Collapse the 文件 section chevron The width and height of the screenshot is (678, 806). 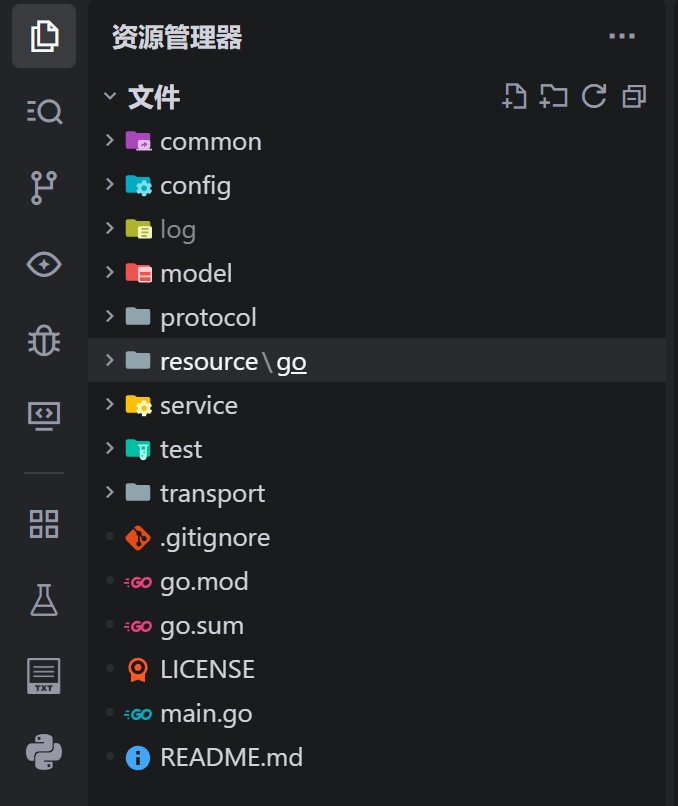(109, 96)
